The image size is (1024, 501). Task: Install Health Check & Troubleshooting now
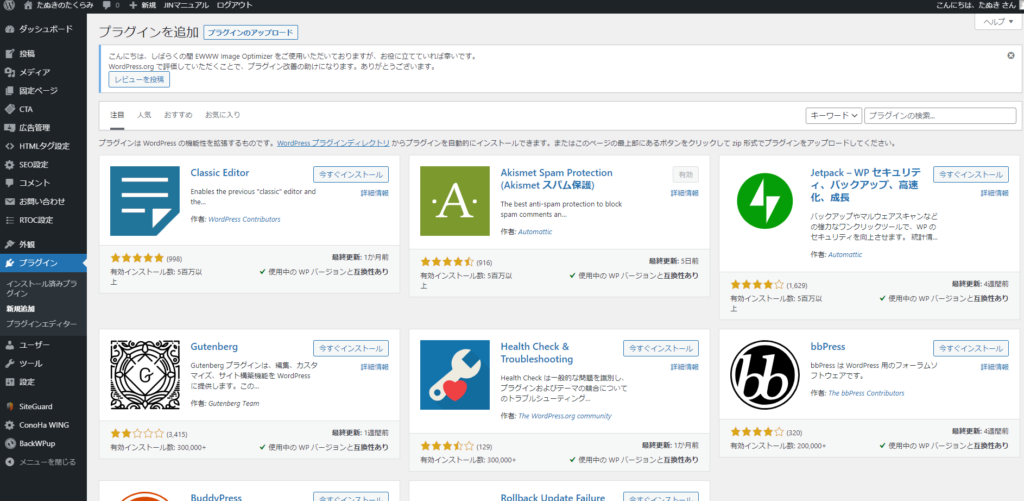pyautogui.click(x=661, y=348)
